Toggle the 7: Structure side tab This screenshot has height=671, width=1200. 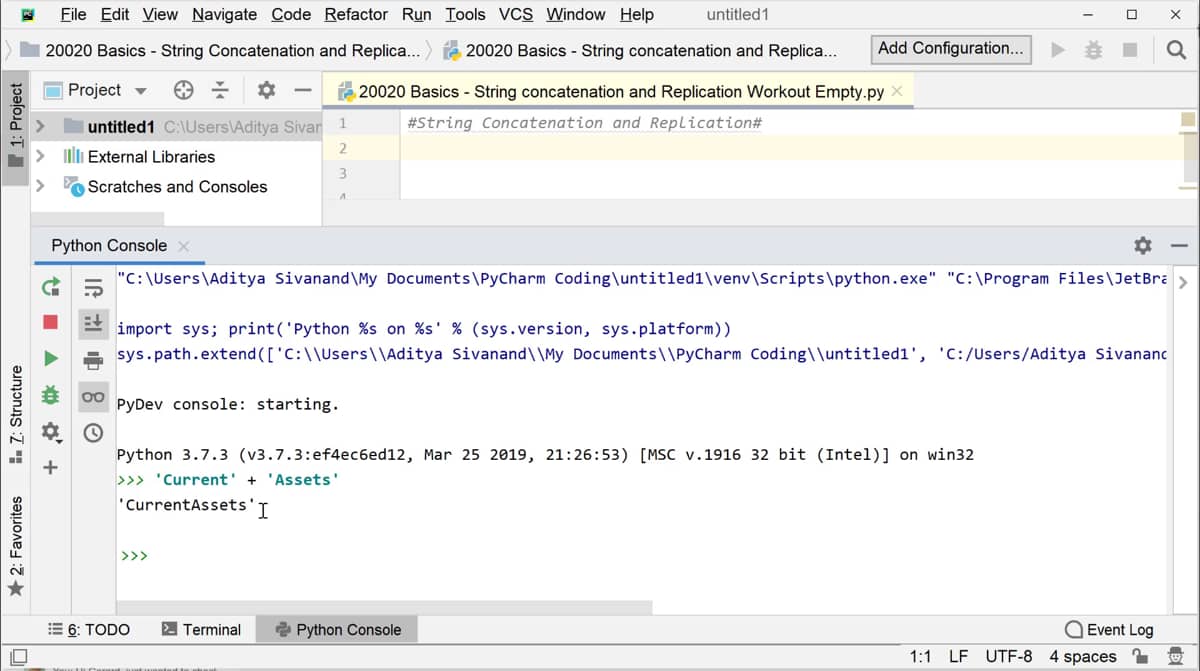[x=15, y=415]
